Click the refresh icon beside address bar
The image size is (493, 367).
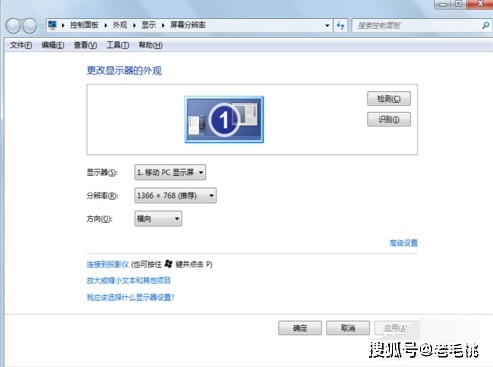[340, 25]
